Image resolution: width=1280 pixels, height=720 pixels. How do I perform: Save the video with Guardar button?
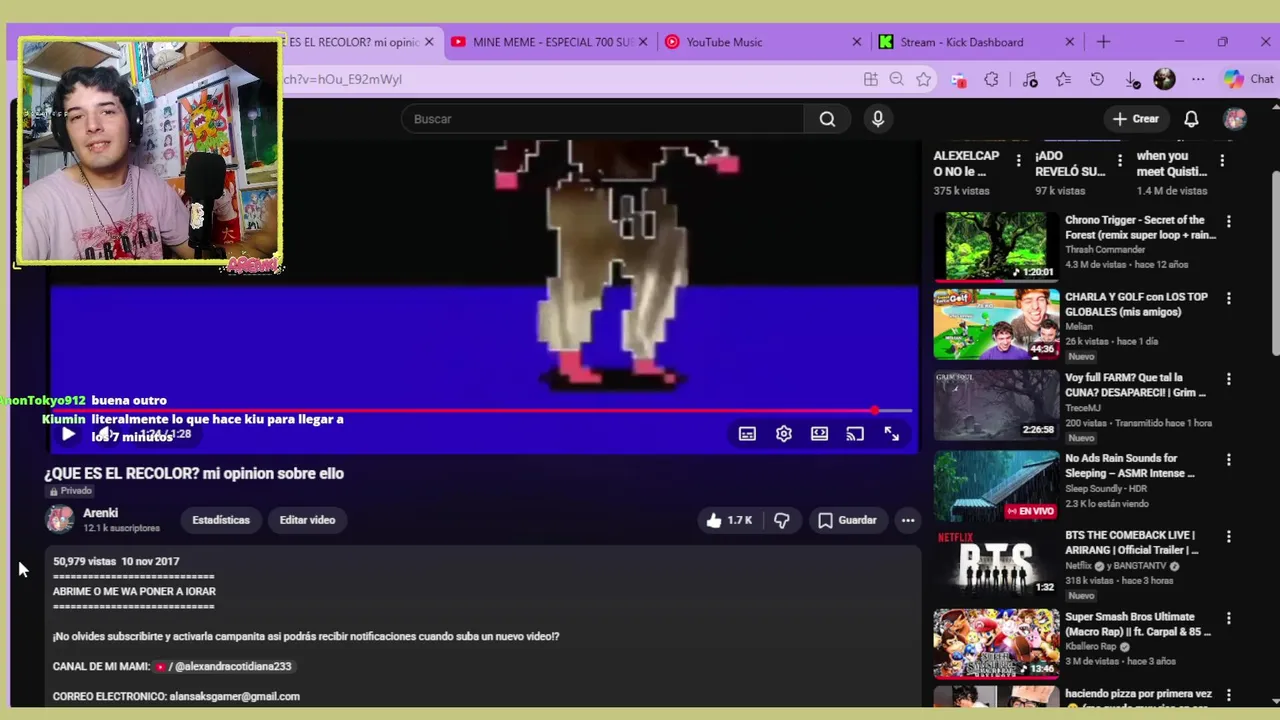pyautogui.click(x=847, y=520)
